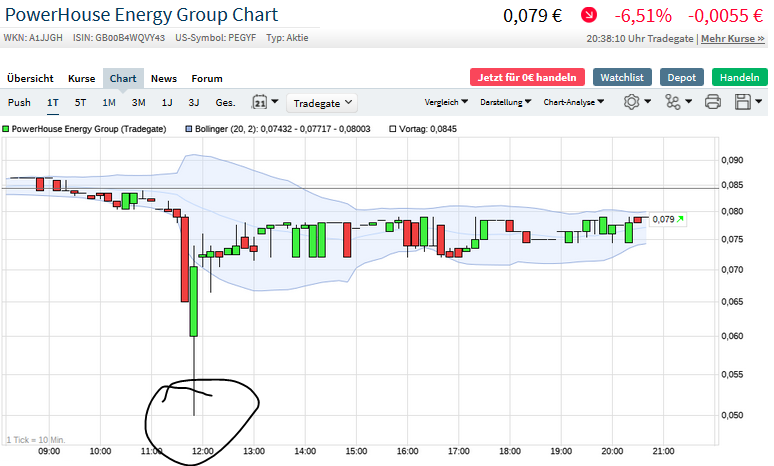
Task: Expand the Chart-Analyse dropdown
Action: pos(574,102)
